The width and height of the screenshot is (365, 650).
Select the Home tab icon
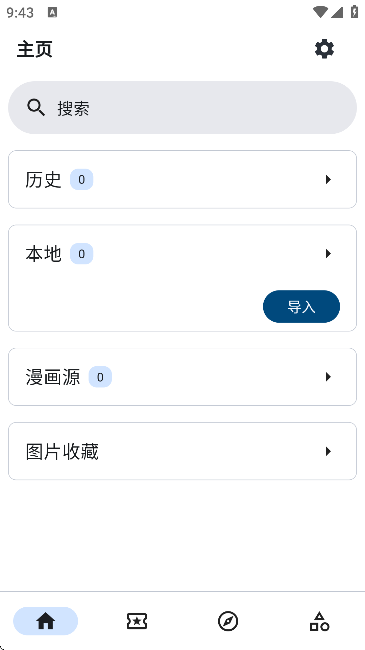[46, 621]
